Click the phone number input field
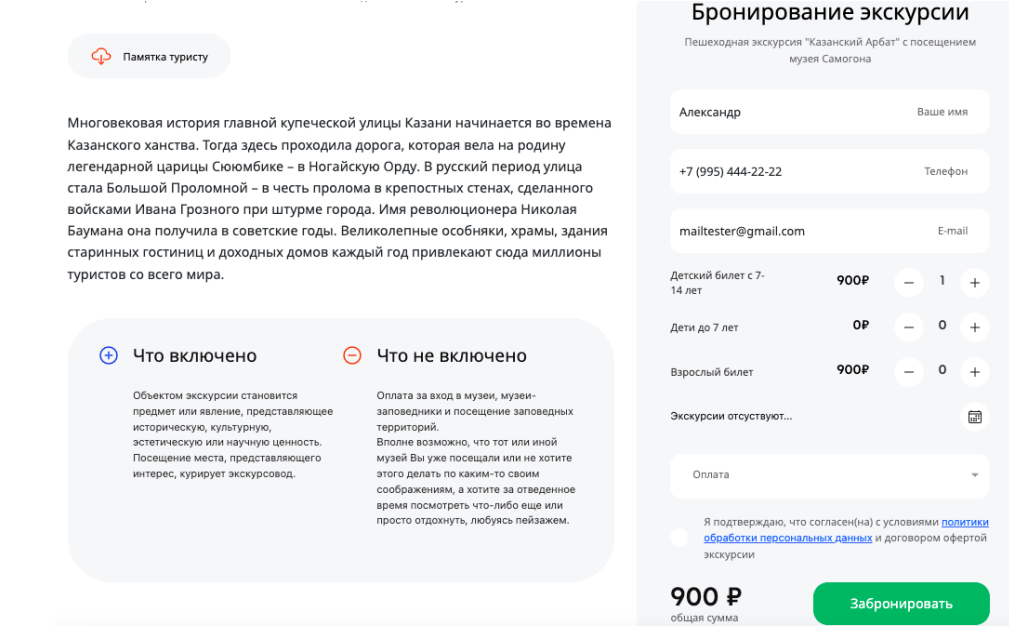Image resolution: width=1009 pixels, height=627 pixels. 790,171
